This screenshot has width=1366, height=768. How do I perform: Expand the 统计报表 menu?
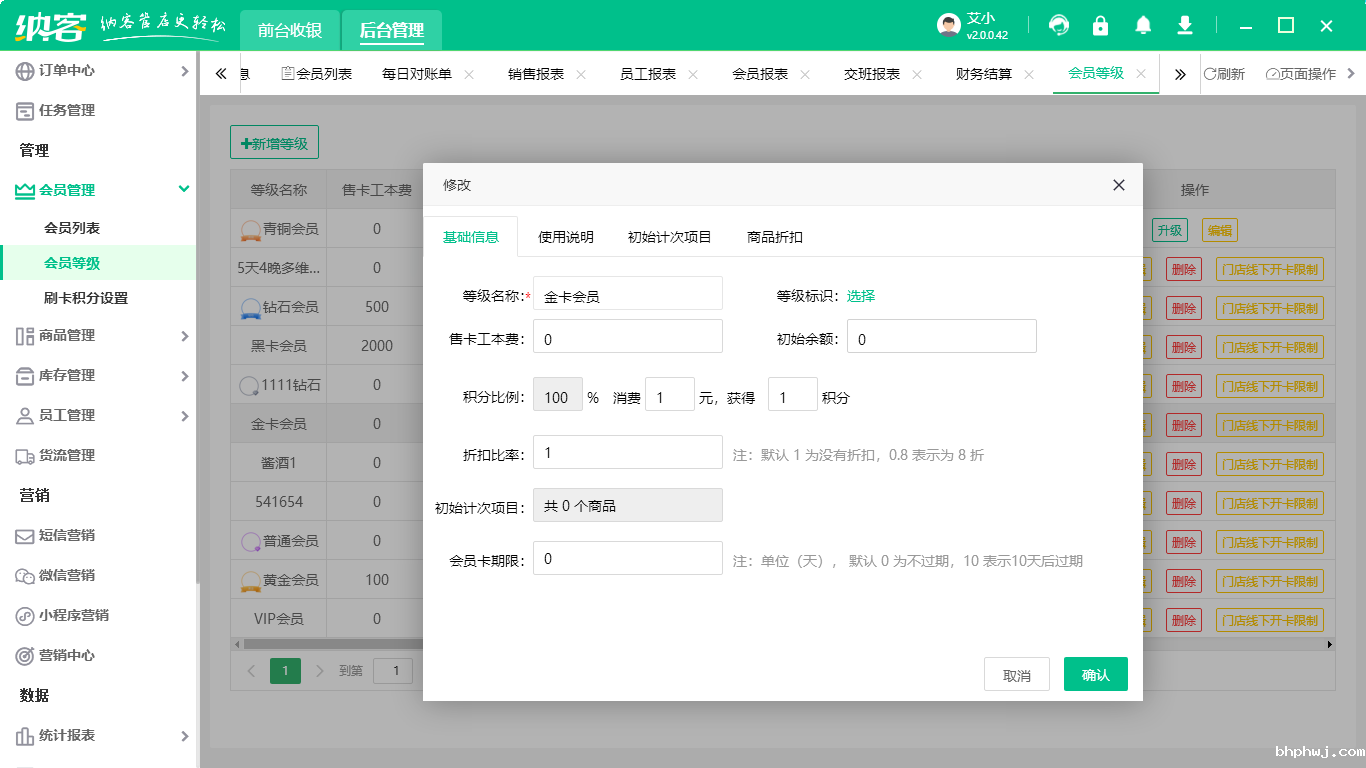(184, 736)
